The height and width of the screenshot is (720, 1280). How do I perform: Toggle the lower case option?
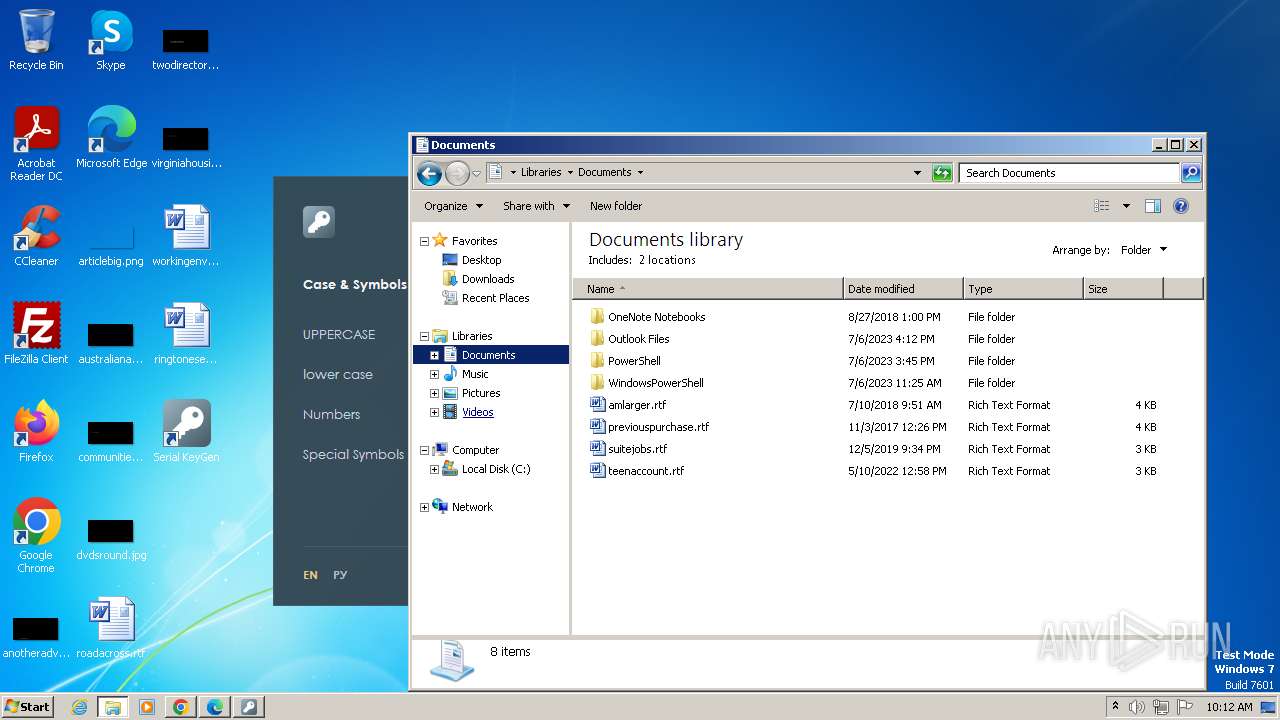(x=338, y=374)
